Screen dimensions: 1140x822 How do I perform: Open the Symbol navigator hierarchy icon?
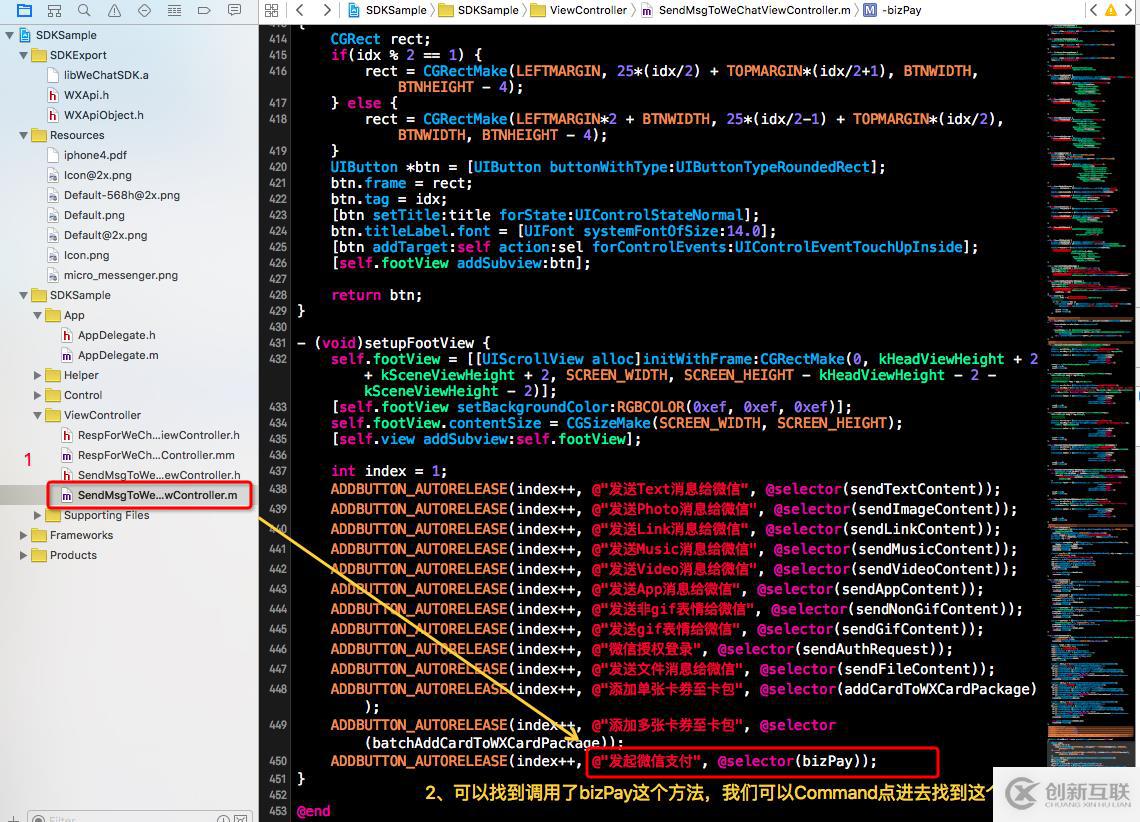pos(54,10)
